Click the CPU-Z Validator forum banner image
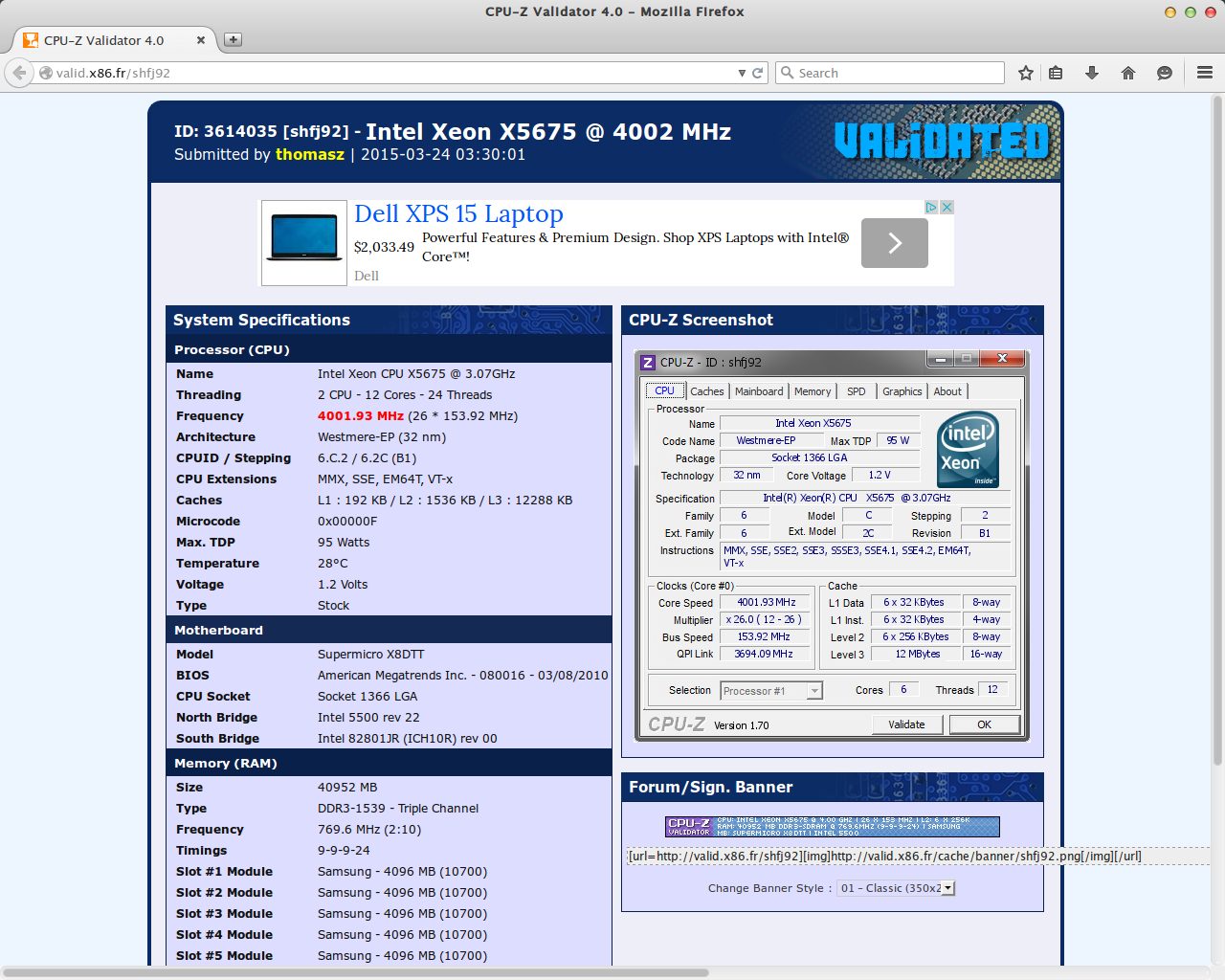 pyautogui.click(x=833, y=827)
